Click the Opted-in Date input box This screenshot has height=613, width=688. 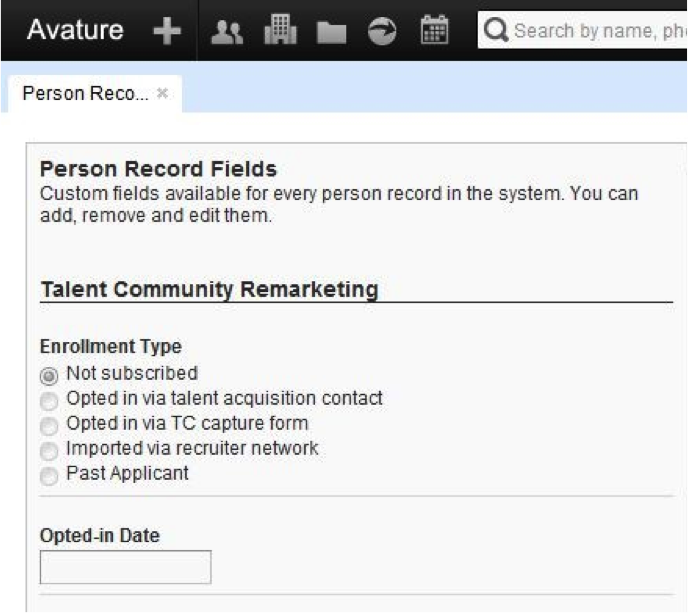tap(125, 567)
